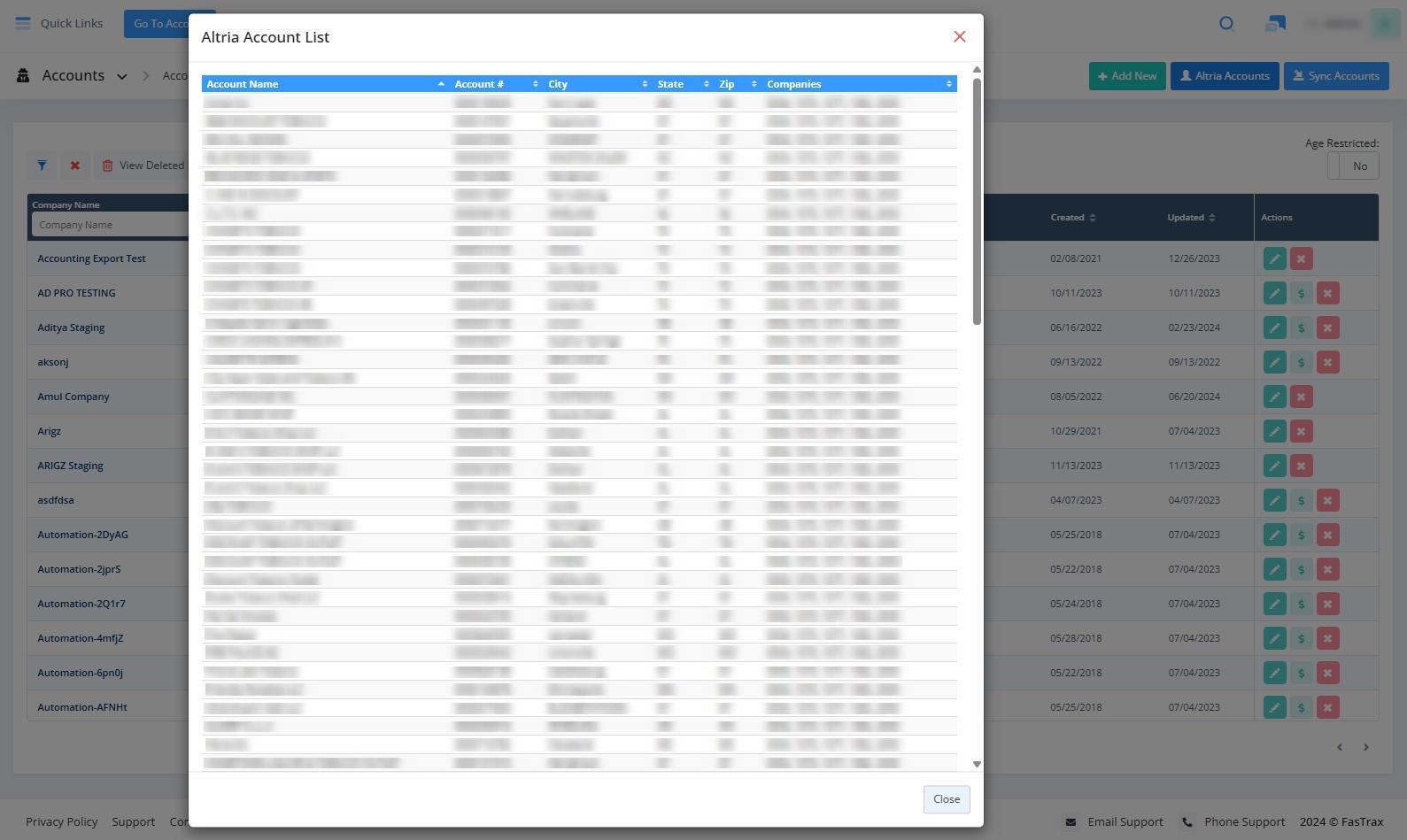Delete Arigz account with red X
Image resolution: width=1407 pixels, height=840 pixels.
click(1301, 431)
